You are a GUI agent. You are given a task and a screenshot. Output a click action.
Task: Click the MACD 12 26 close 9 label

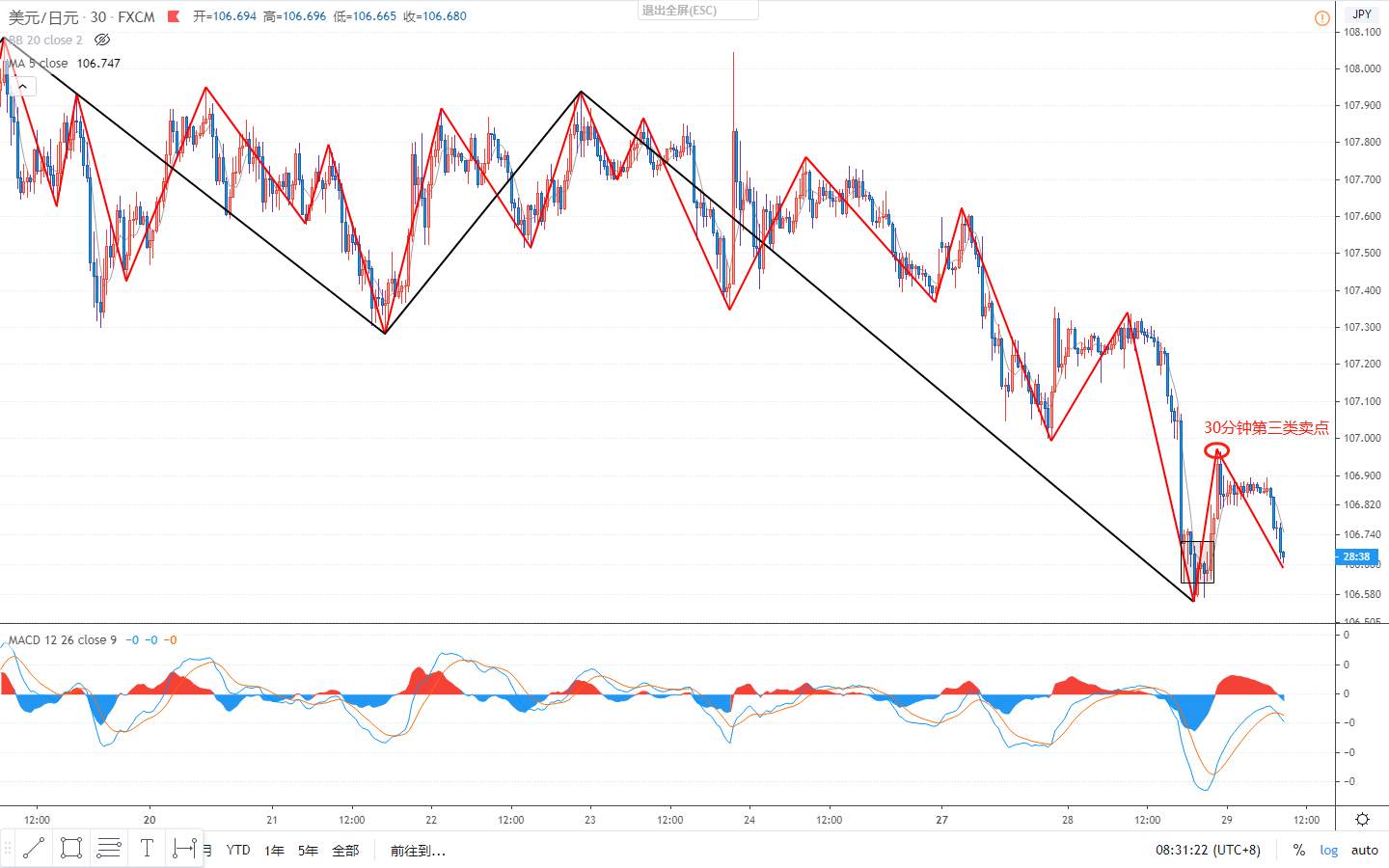63,639
